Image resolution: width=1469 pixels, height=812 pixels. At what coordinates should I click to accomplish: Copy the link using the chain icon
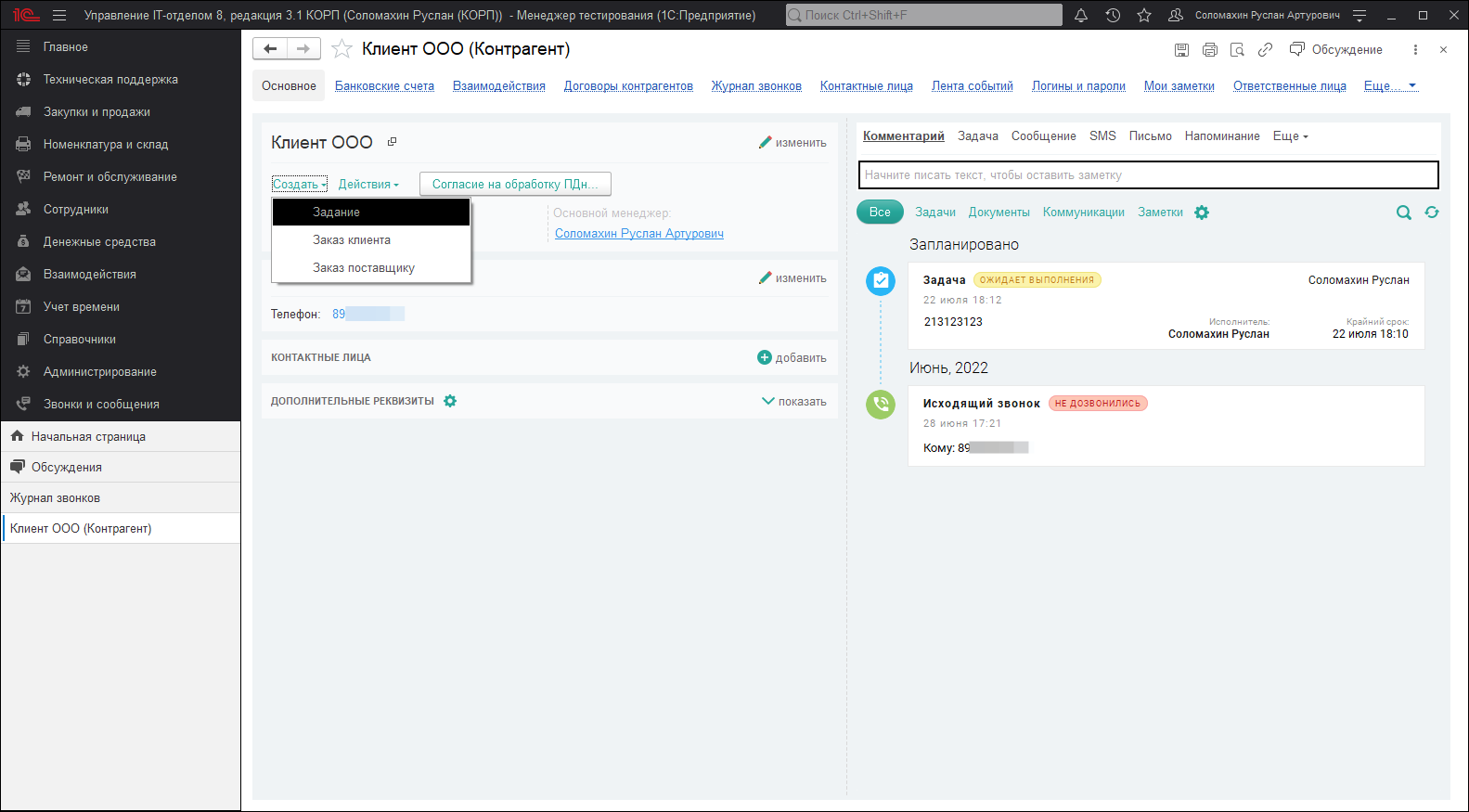coord(1265,50)
